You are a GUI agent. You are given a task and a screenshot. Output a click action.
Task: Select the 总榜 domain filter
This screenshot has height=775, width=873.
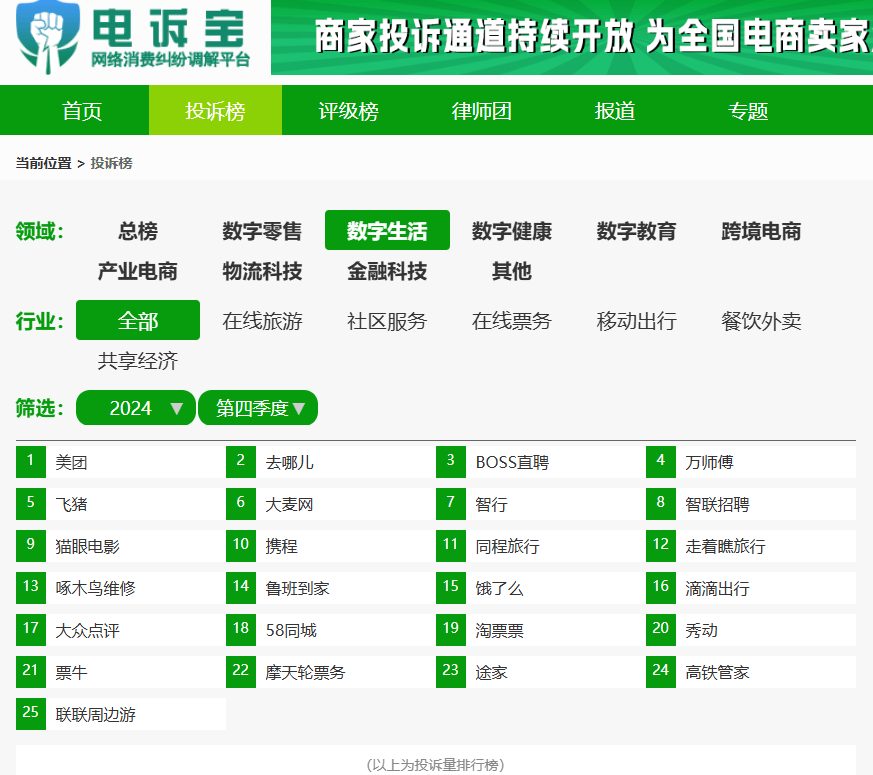pos(138,231)
